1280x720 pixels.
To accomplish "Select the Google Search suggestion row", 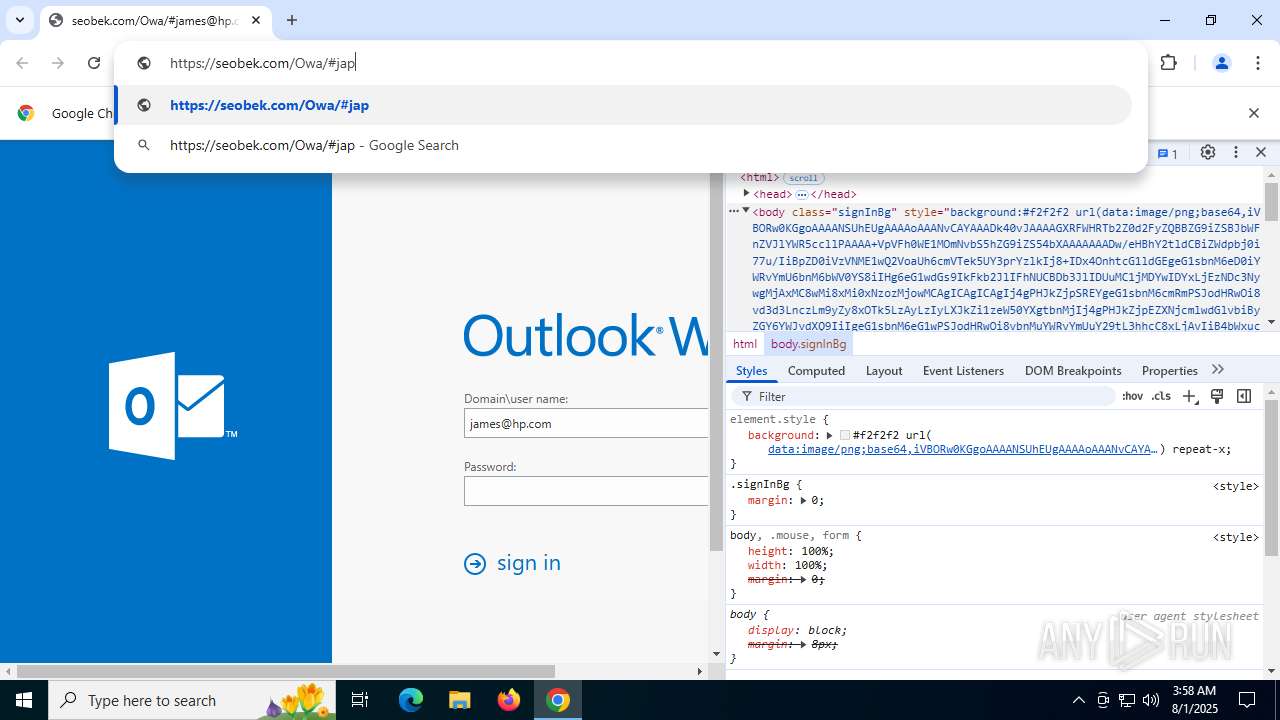I will click(x=623, y=145).
